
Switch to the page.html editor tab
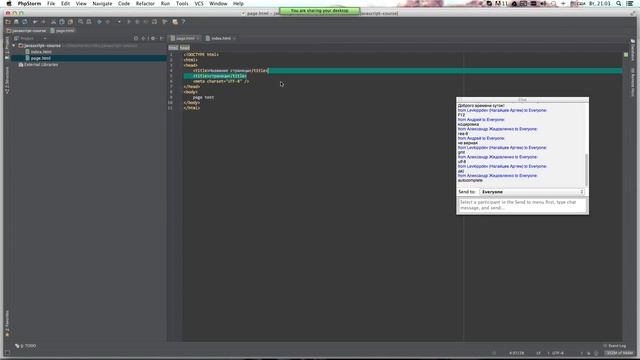point(185,38)
